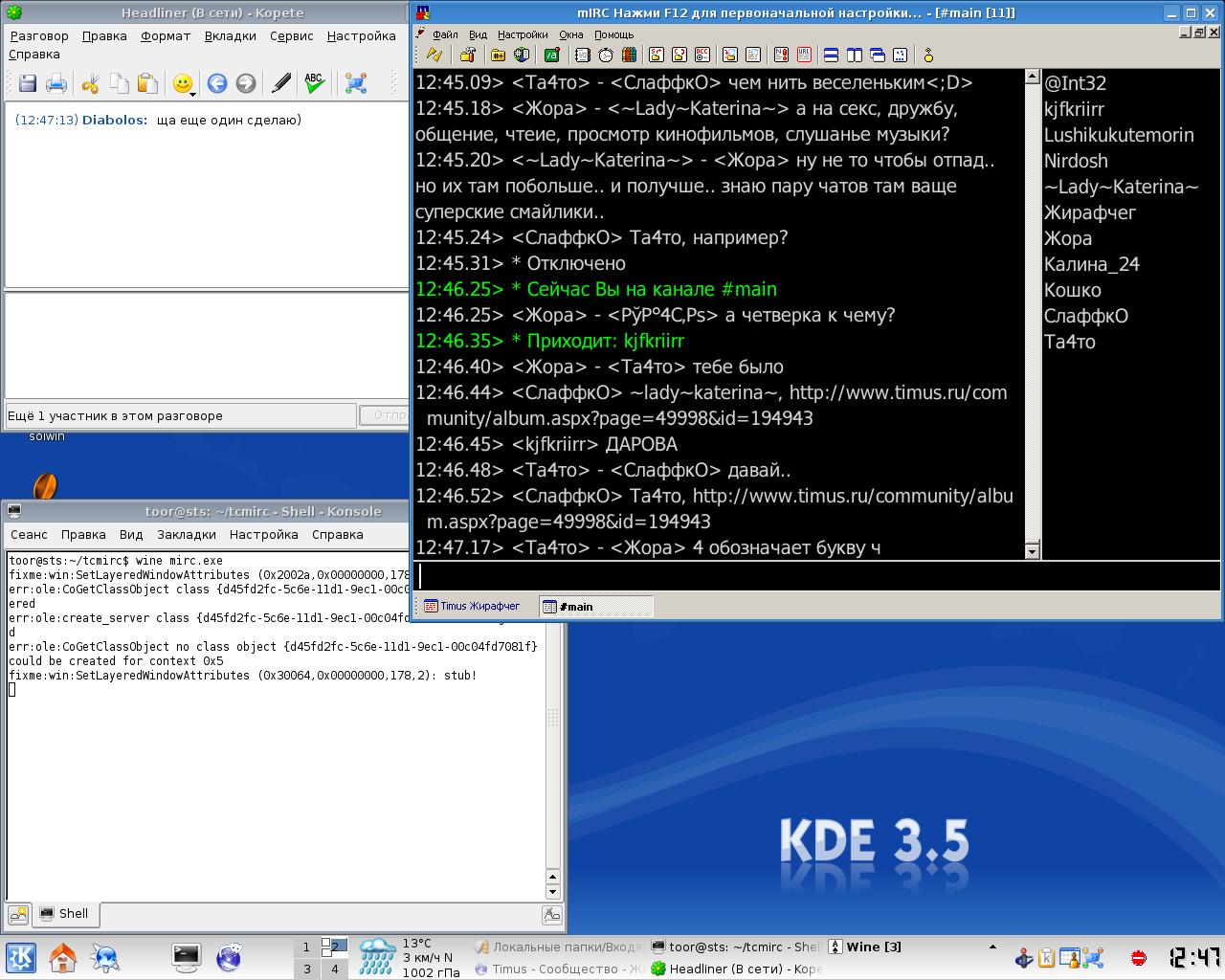Click mIRC chat scrollbar down arrow

point(1032,550)
